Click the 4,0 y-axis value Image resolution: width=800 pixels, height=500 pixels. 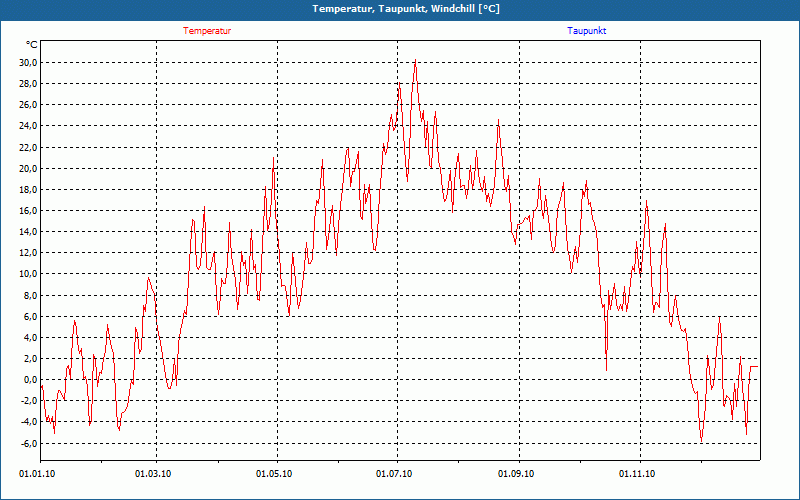coord(30,338)
